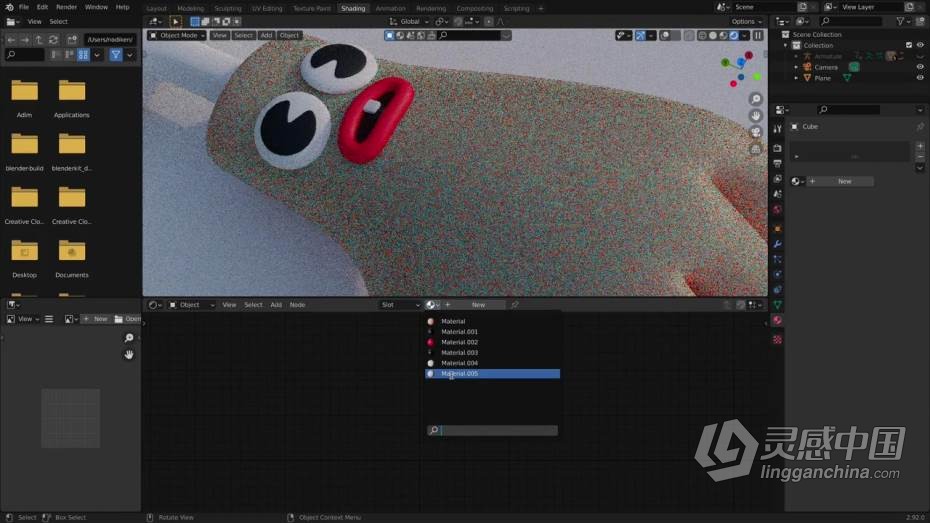
Task: Open the Window menu
Action: click(96, 7)
